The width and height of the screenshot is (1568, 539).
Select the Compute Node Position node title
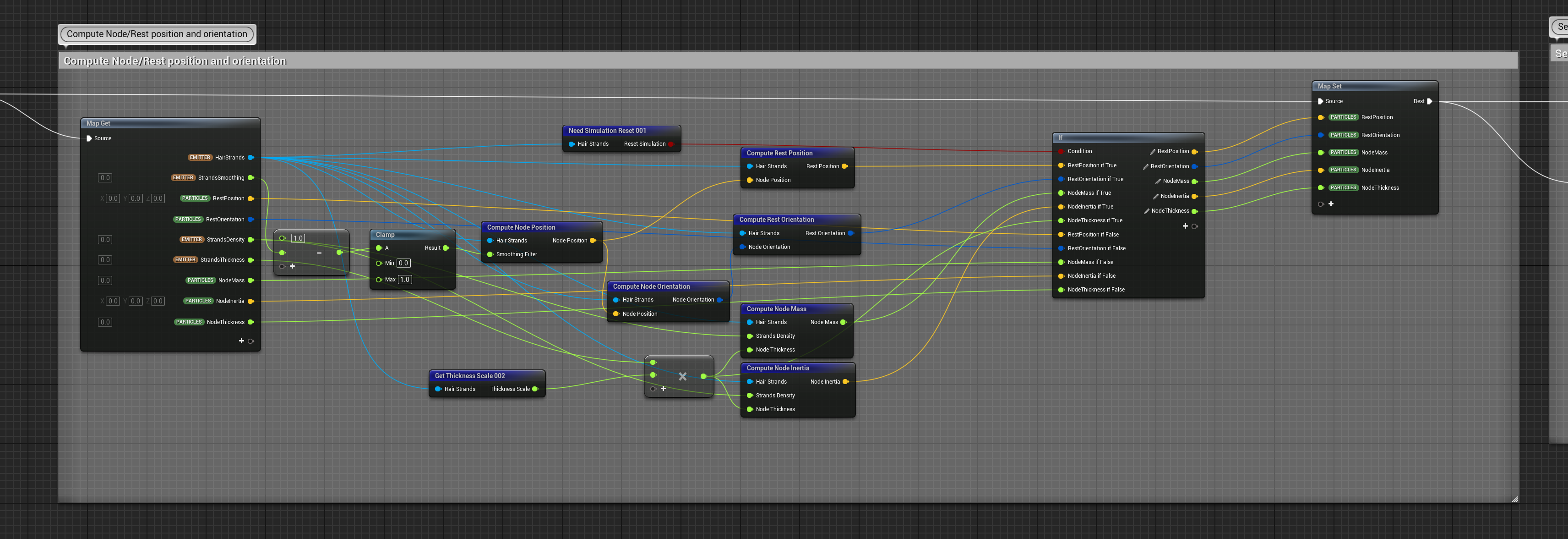(x=521, y=227)
